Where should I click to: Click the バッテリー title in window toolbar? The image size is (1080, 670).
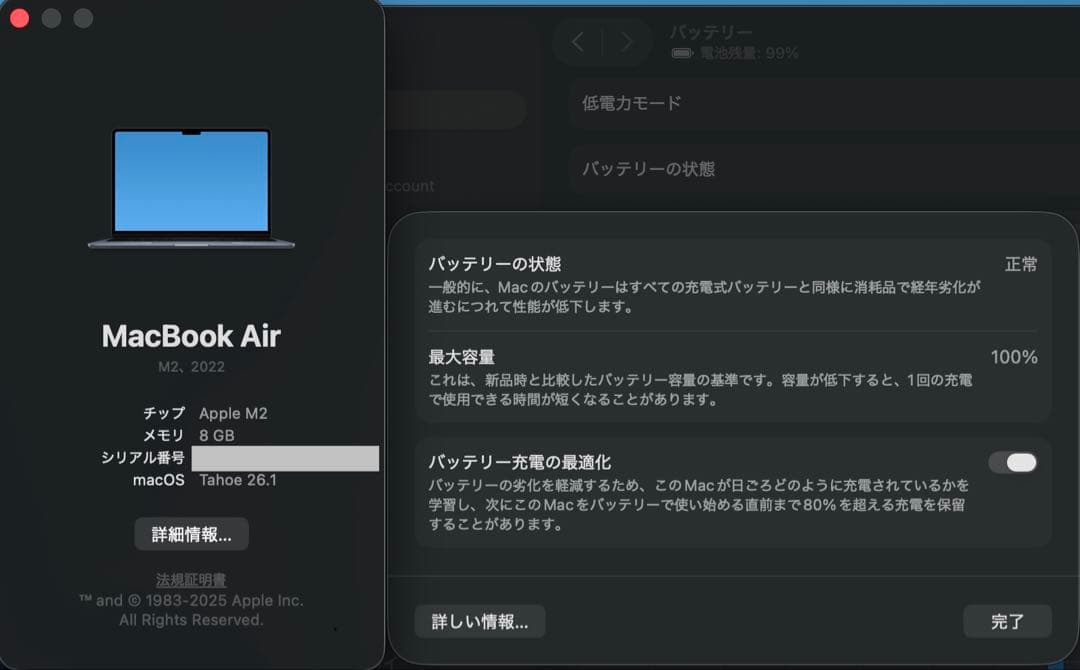click(x=712, y=32)
